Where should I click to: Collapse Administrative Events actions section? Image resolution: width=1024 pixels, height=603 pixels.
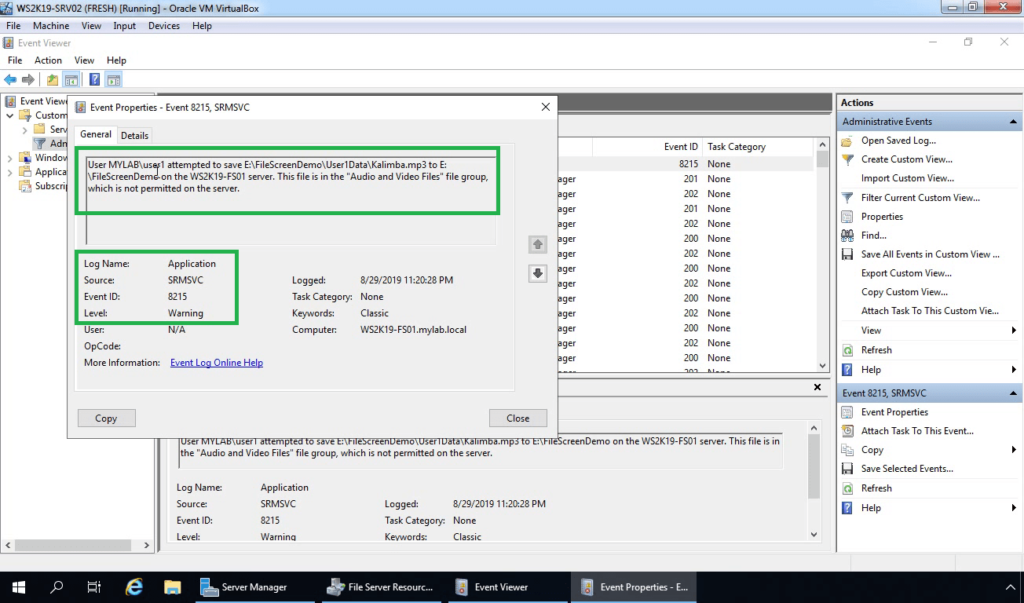click(x=1013, y=122)
